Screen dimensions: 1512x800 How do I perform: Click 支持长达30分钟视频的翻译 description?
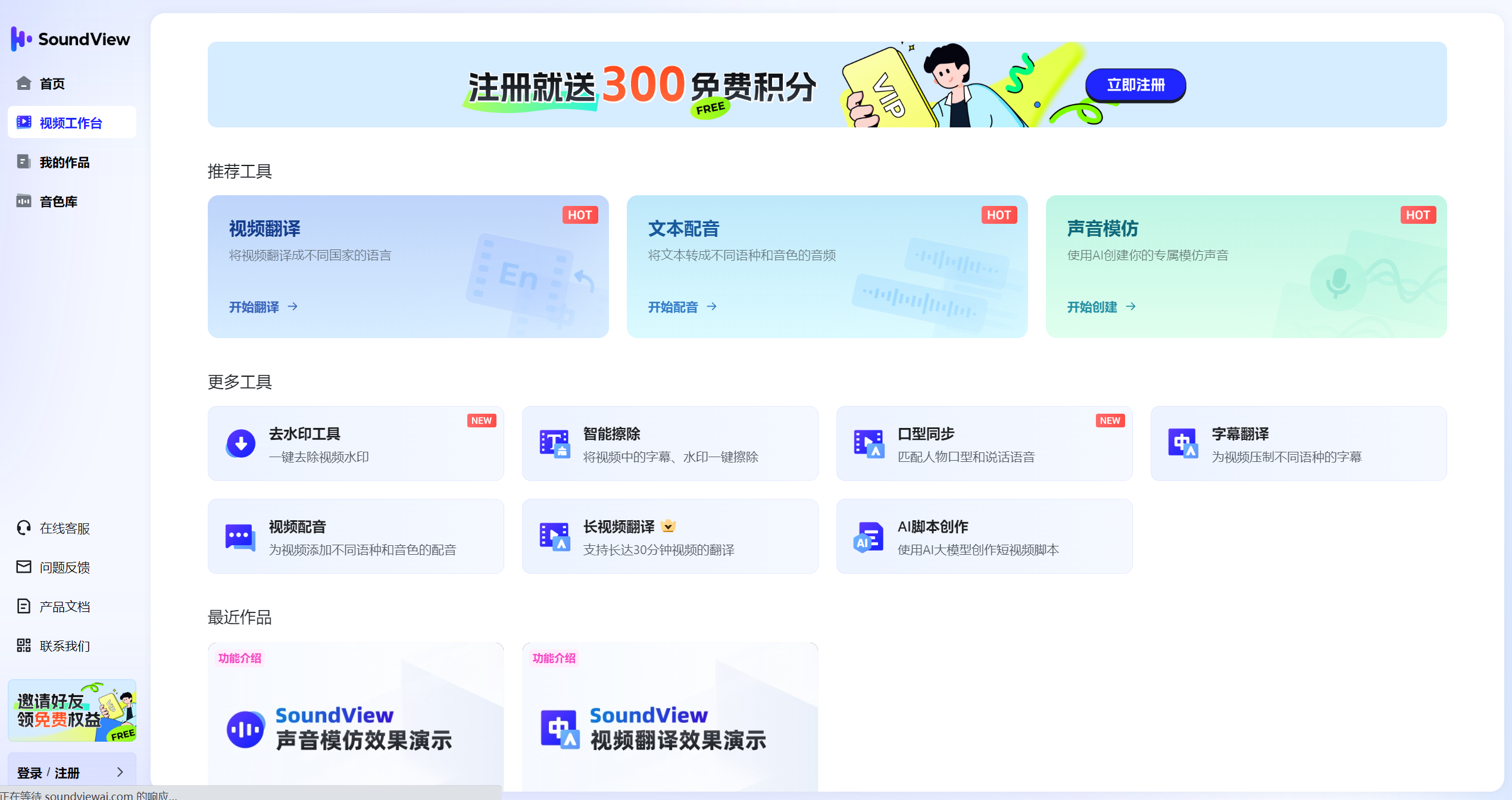point(659,550)
